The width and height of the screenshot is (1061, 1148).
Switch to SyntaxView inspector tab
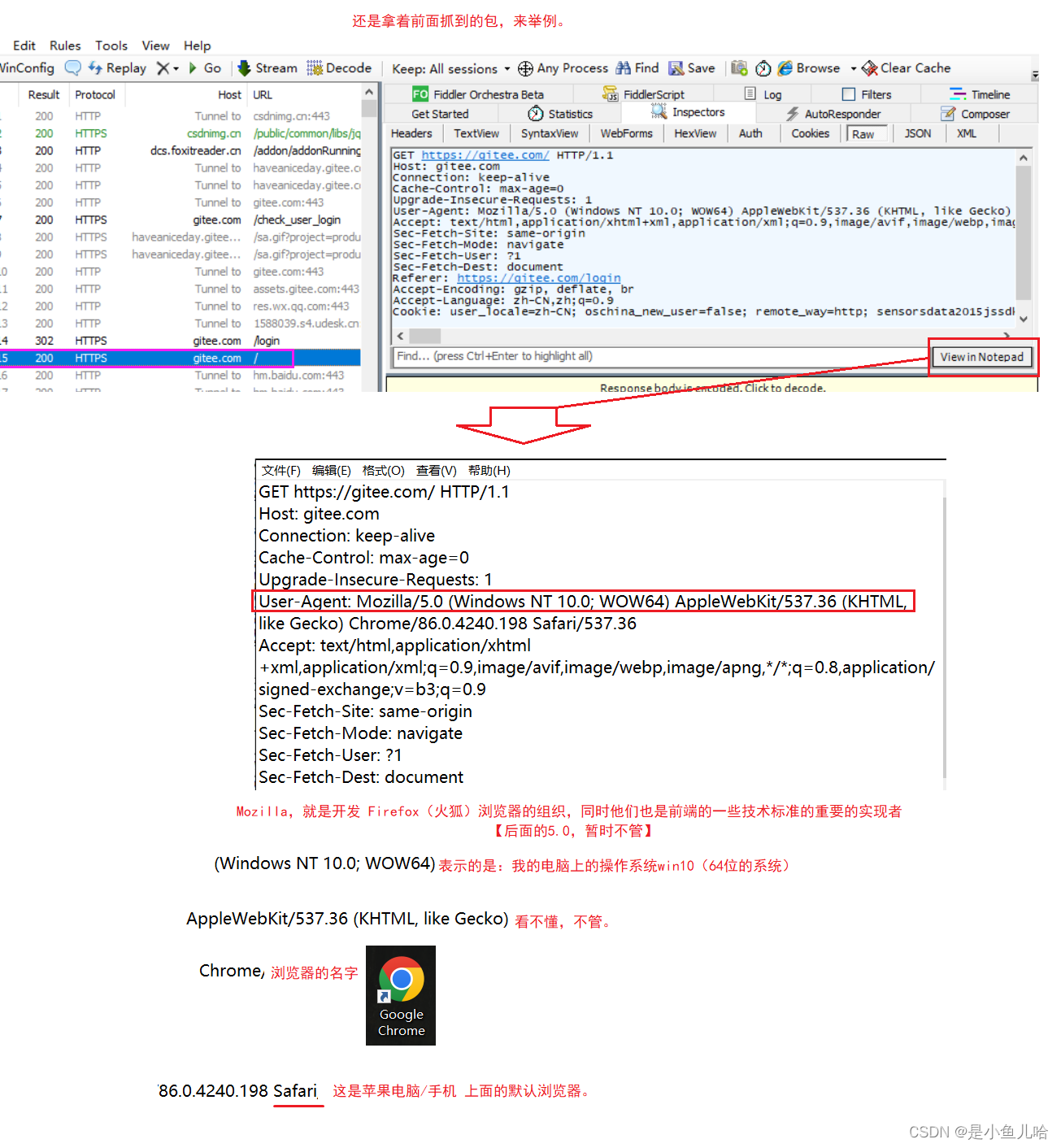click(x=550, y=133)
